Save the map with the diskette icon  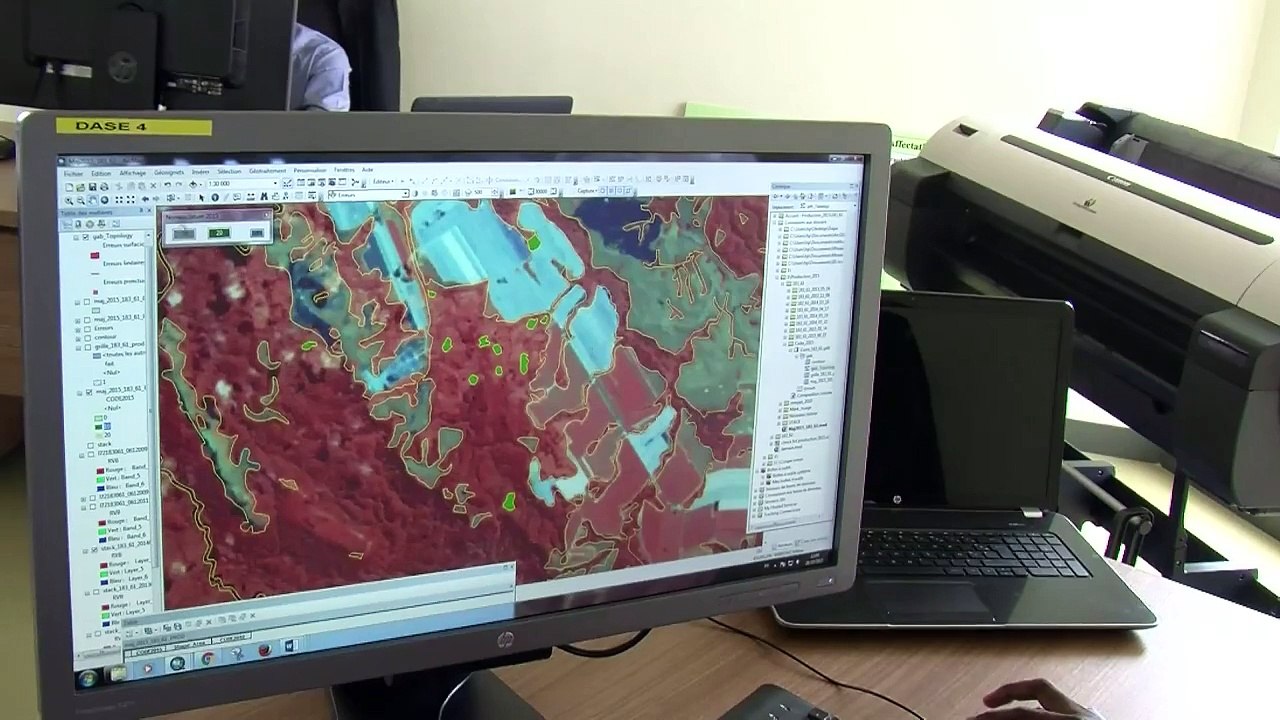click(92, 187)
